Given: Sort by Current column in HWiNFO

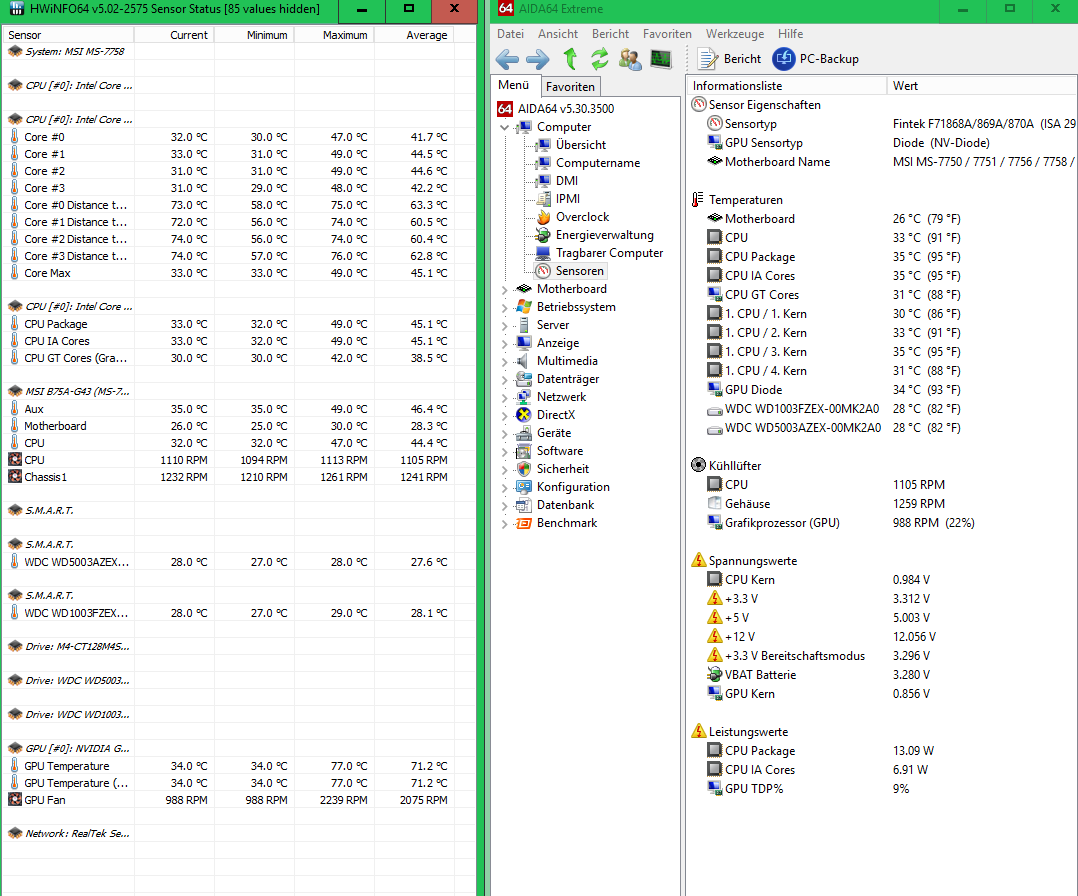Looking at the screenshot, I should click(174, 35).
